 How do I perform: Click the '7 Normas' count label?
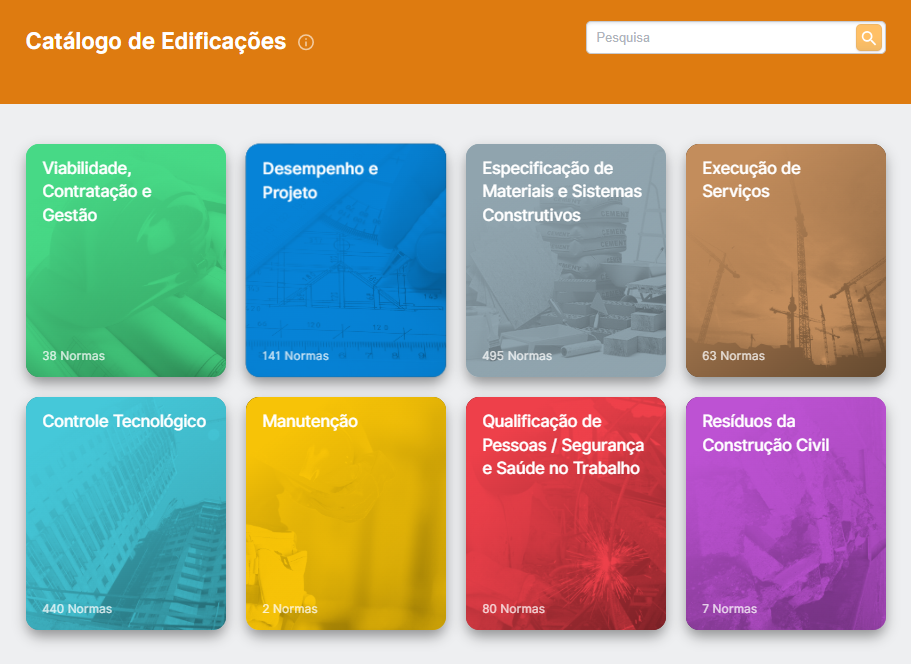click(730, 609)
